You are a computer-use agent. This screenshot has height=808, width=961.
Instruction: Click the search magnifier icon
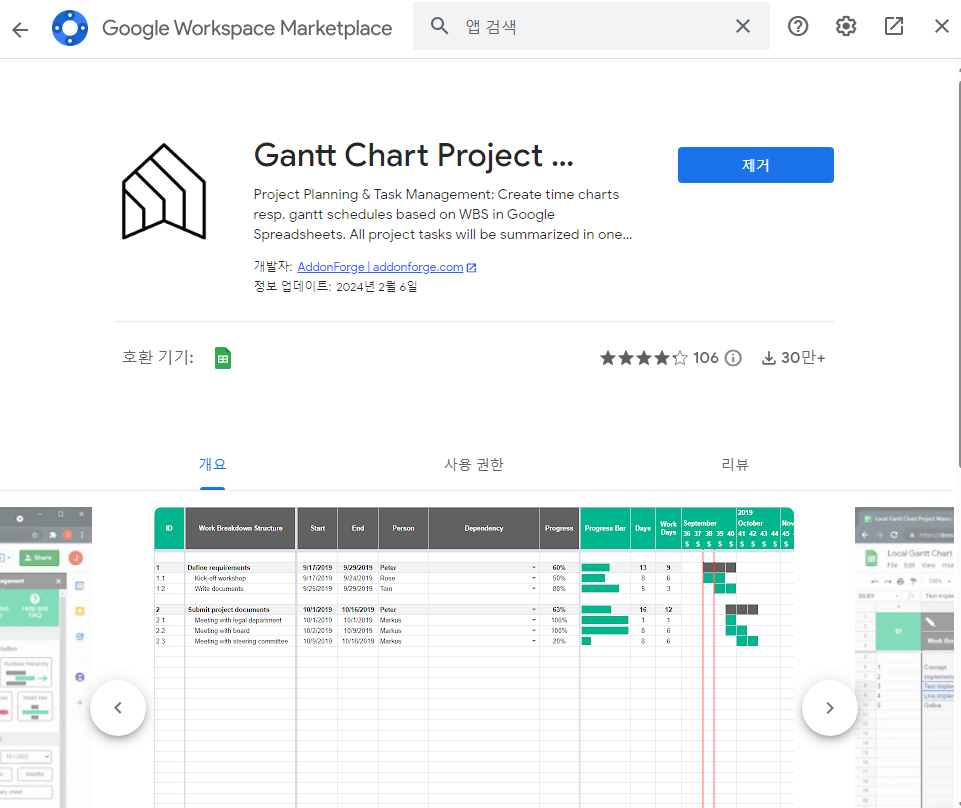tap(439, 26)
